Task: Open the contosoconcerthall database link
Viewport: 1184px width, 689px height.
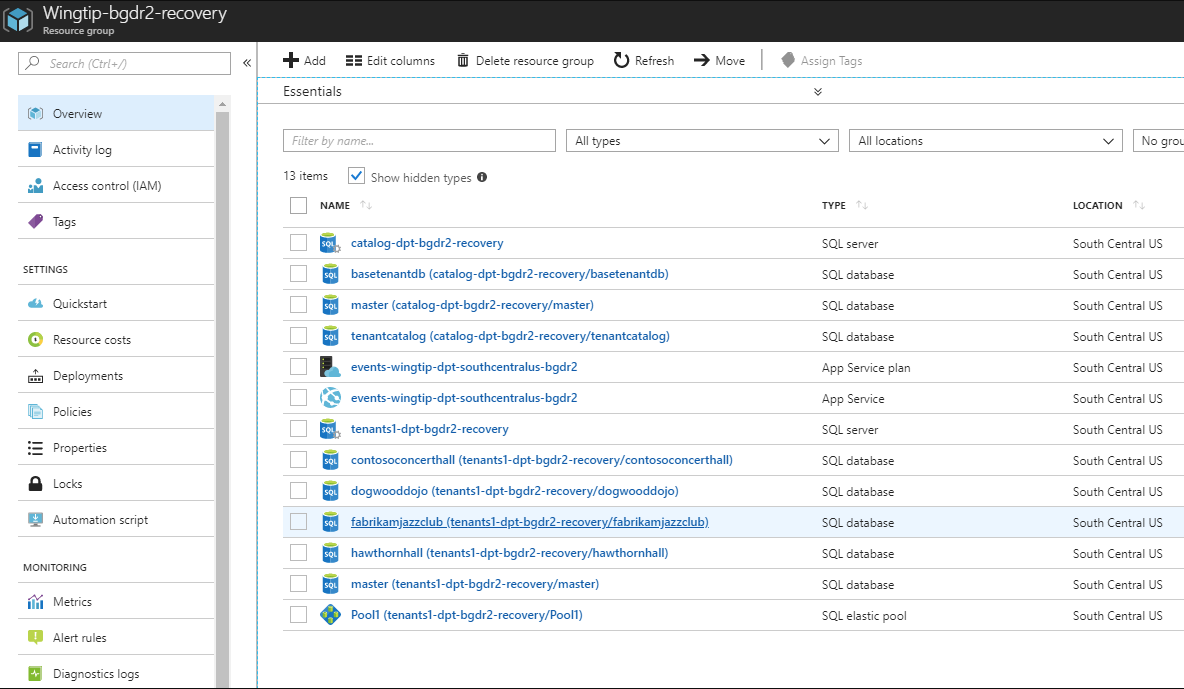Action: 541,460
